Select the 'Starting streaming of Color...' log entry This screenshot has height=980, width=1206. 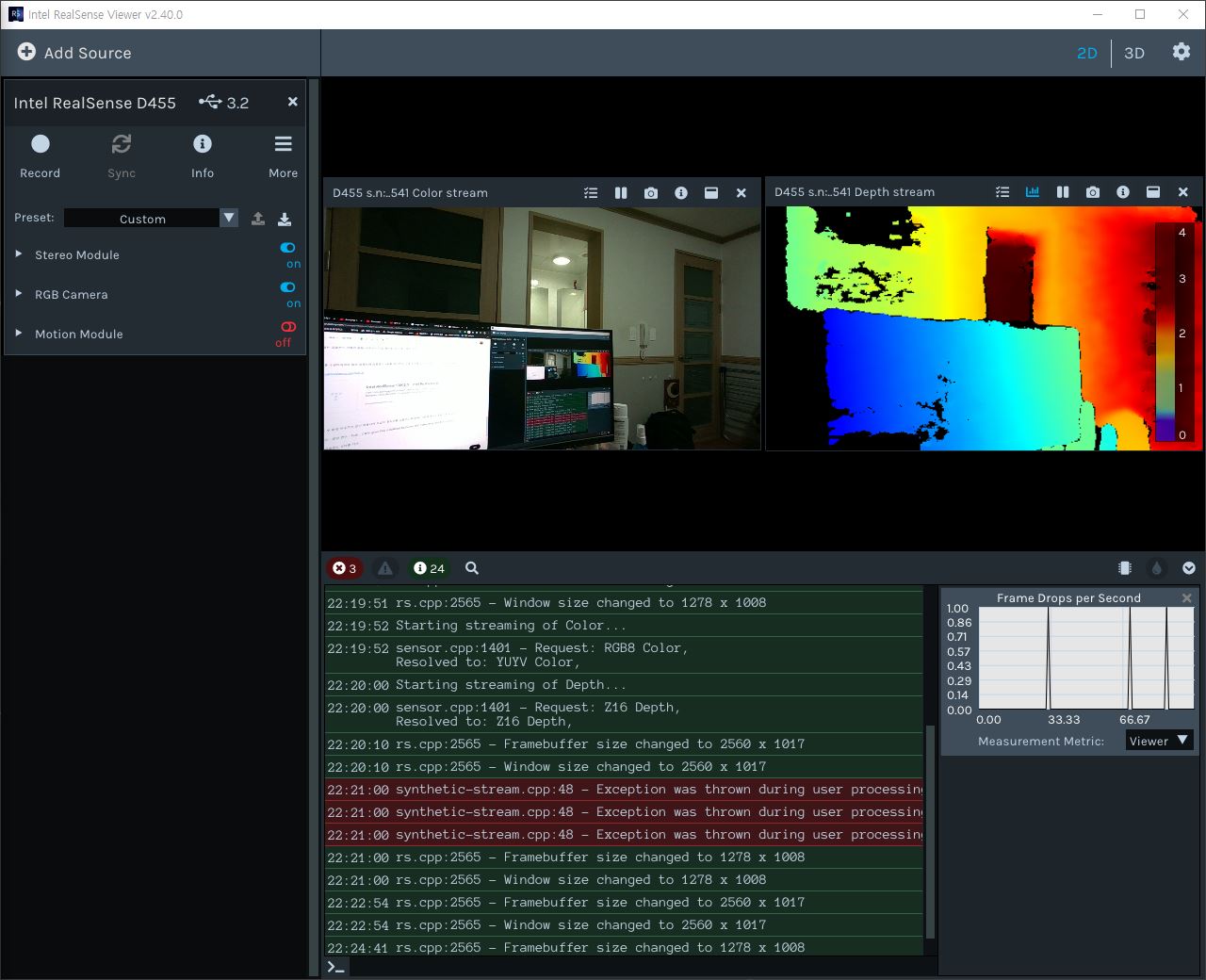(624, 626)
